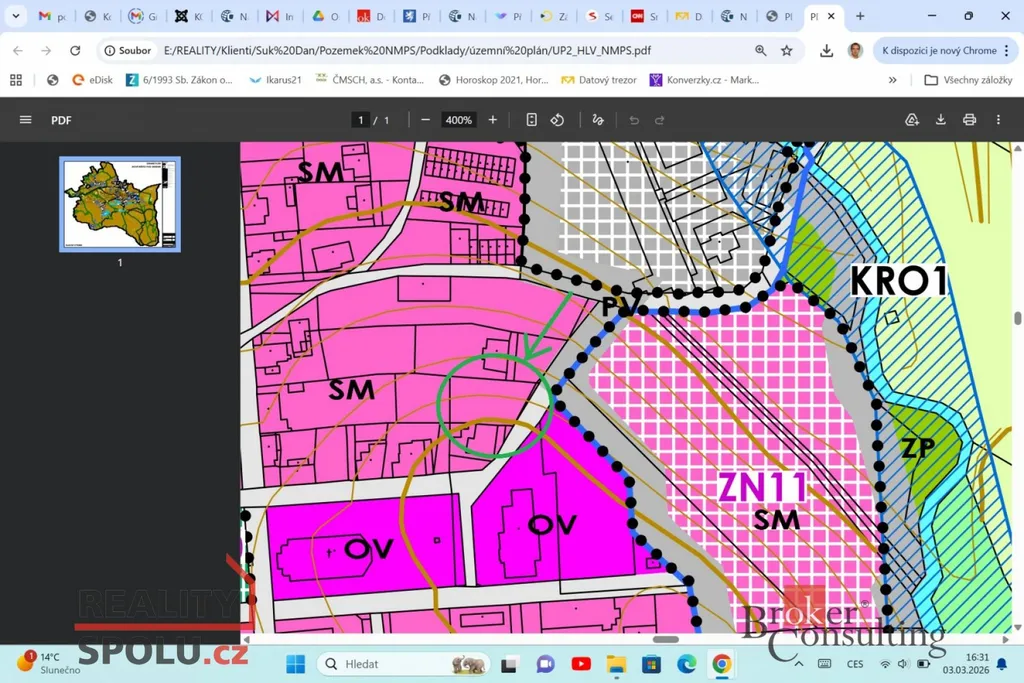Toggle the PDF sidebar menu

pos(26,120)
